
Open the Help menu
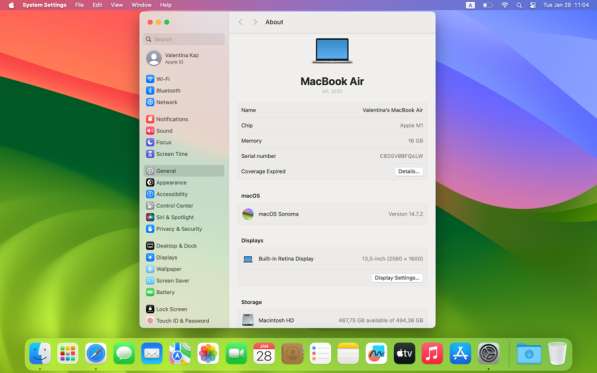(165, 5)
